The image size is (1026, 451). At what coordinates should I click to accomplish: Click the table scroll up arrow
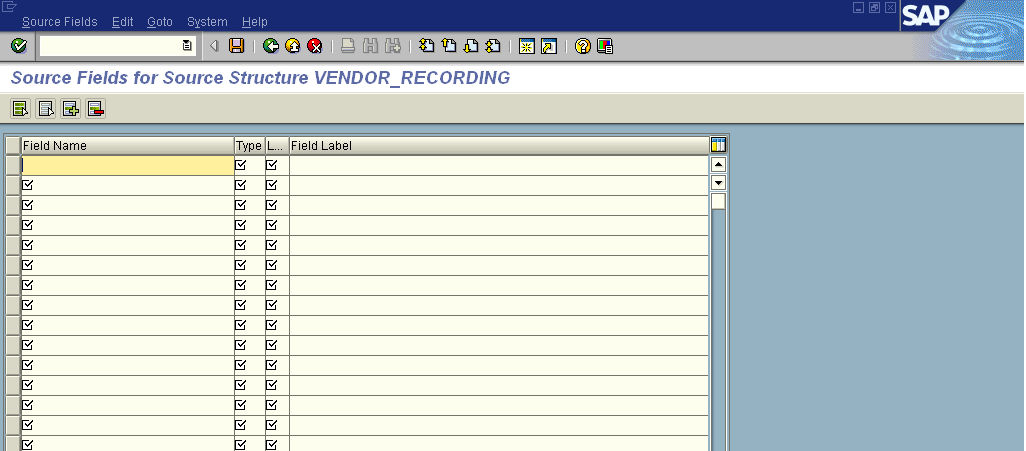pyautogui.click(x=718, y=164)
